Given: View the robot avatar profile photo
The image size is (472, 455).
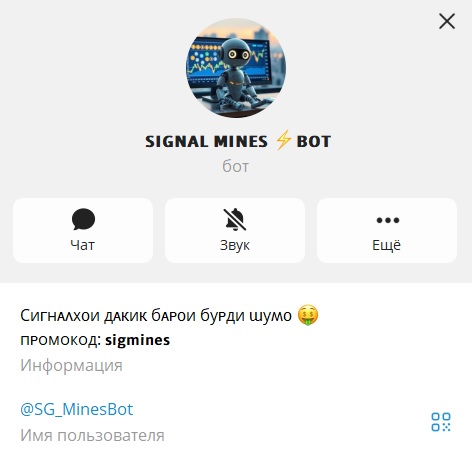Looking at the screenshot, I should tap(236, 68).
